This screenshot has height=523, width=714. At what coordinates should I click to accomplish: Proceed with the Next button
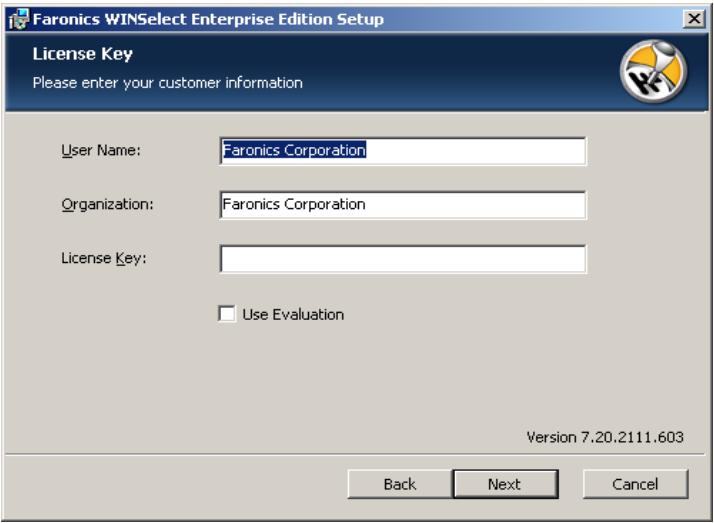pos(505,484)
